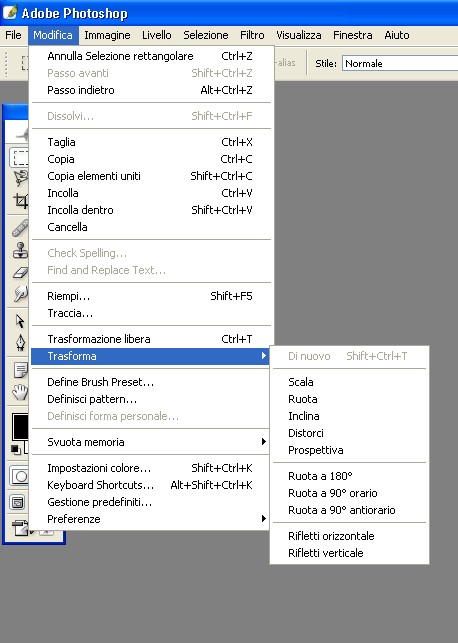Open the Stile Normale dropdown
Viewport: 458px width, 643px height.
pos(400,64)
